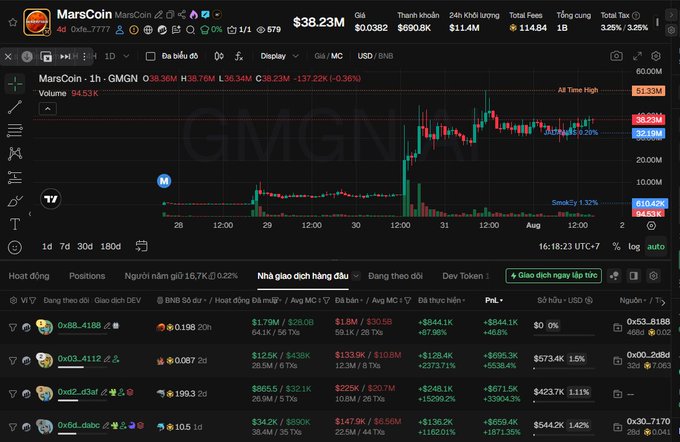Expand Nhà giao dịch hàng đầu dropdown arrow

(356, 276)
